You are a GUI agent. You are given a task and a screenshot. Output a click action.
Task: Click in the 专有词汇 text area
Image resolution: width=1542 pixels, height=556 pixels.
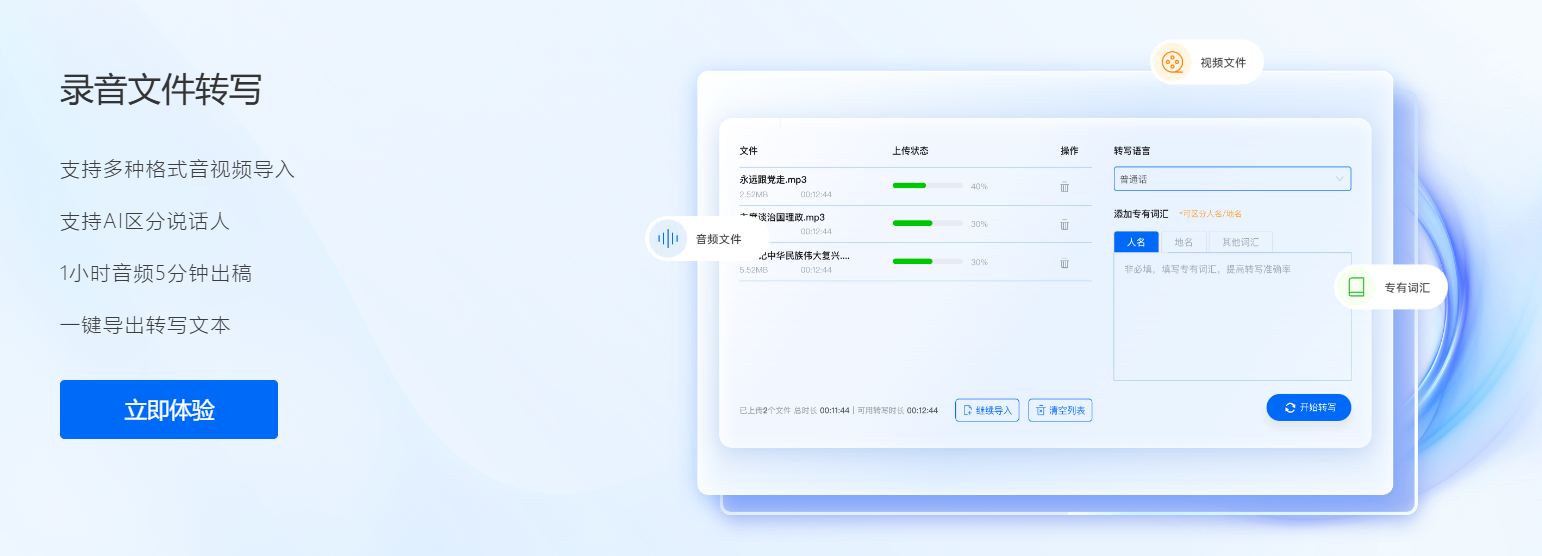[1232, 316]
